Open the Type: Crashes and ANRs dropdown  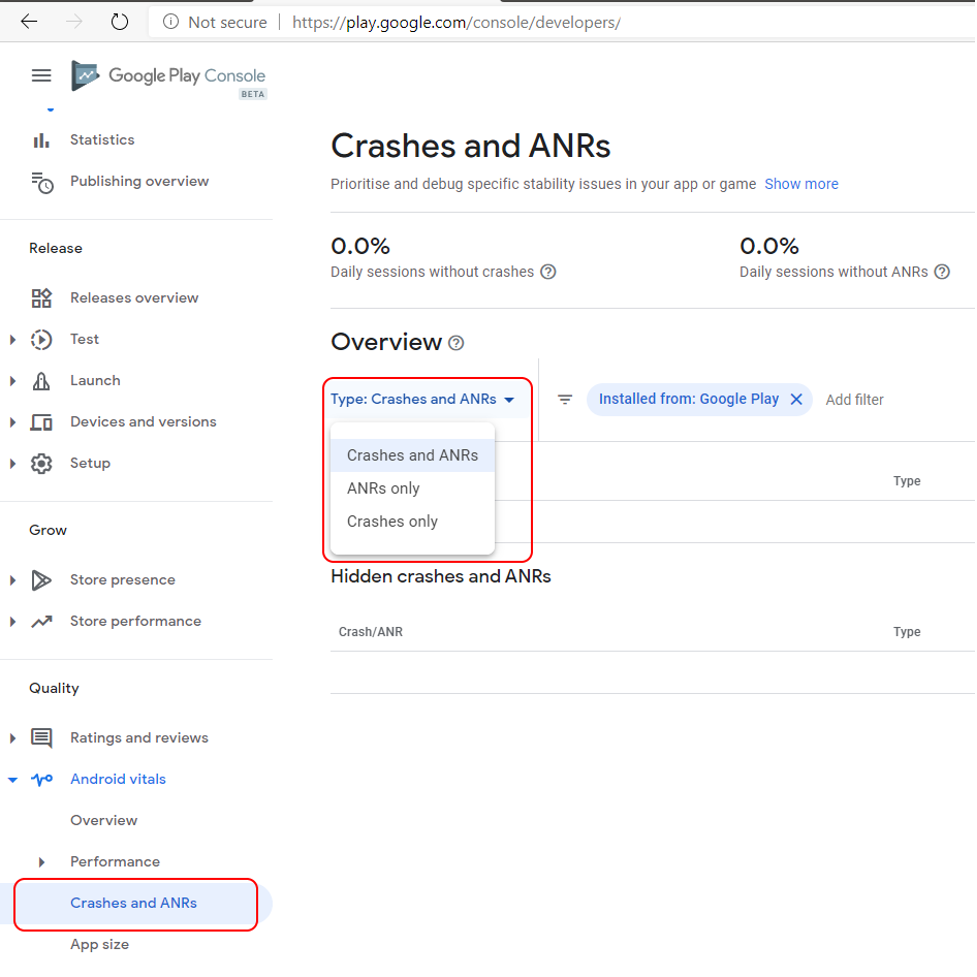point(423,399)
